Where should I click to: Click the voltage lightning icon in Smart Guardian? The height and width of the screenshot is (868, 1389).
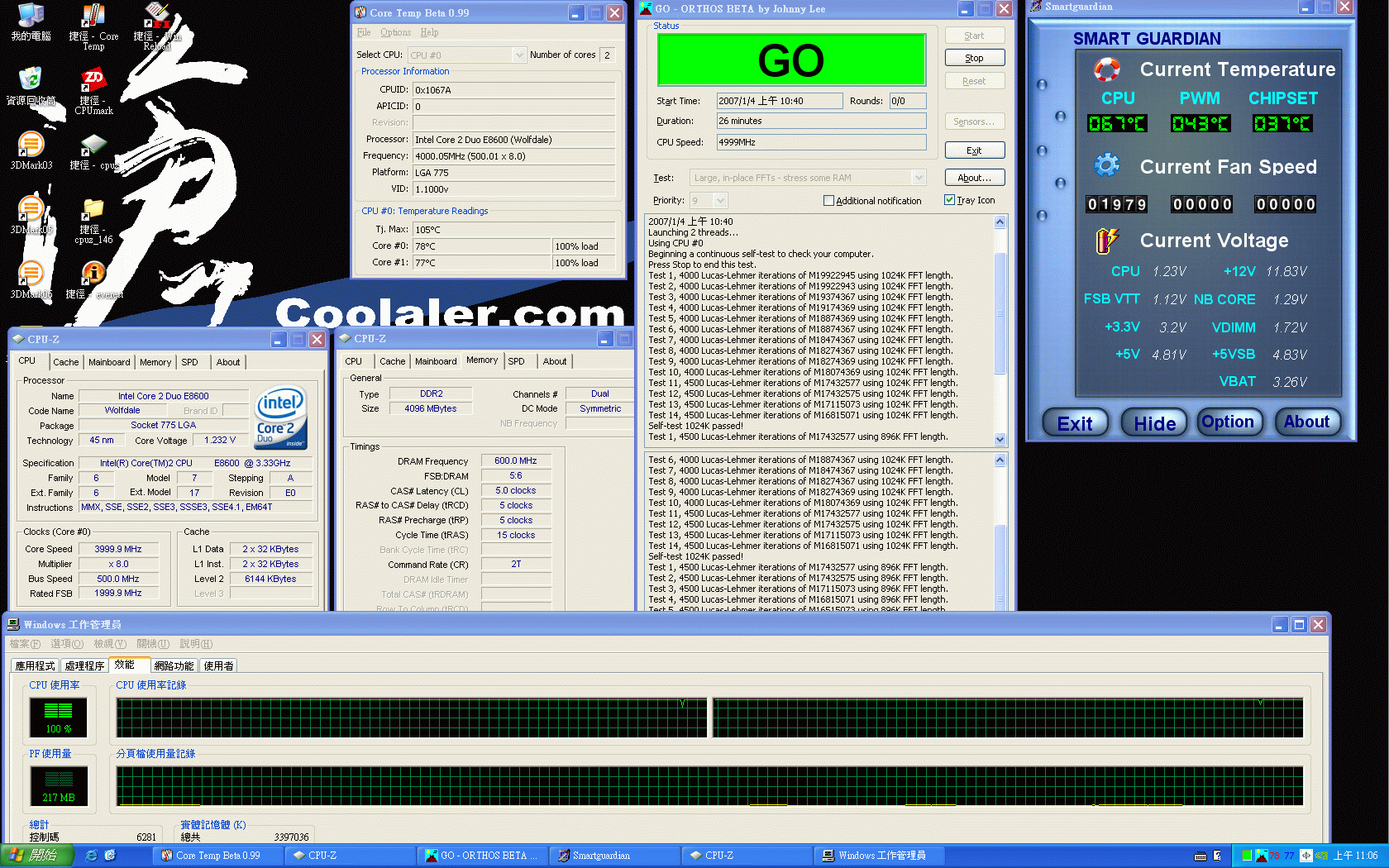1106,241
